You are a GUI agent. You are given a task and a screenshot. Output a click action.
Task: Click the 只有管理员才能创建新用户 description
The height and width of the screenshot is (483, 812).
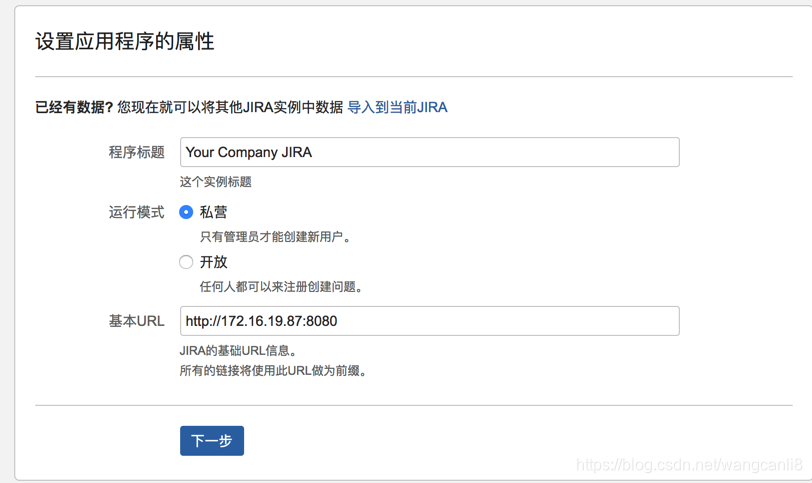tap(276, 237)
